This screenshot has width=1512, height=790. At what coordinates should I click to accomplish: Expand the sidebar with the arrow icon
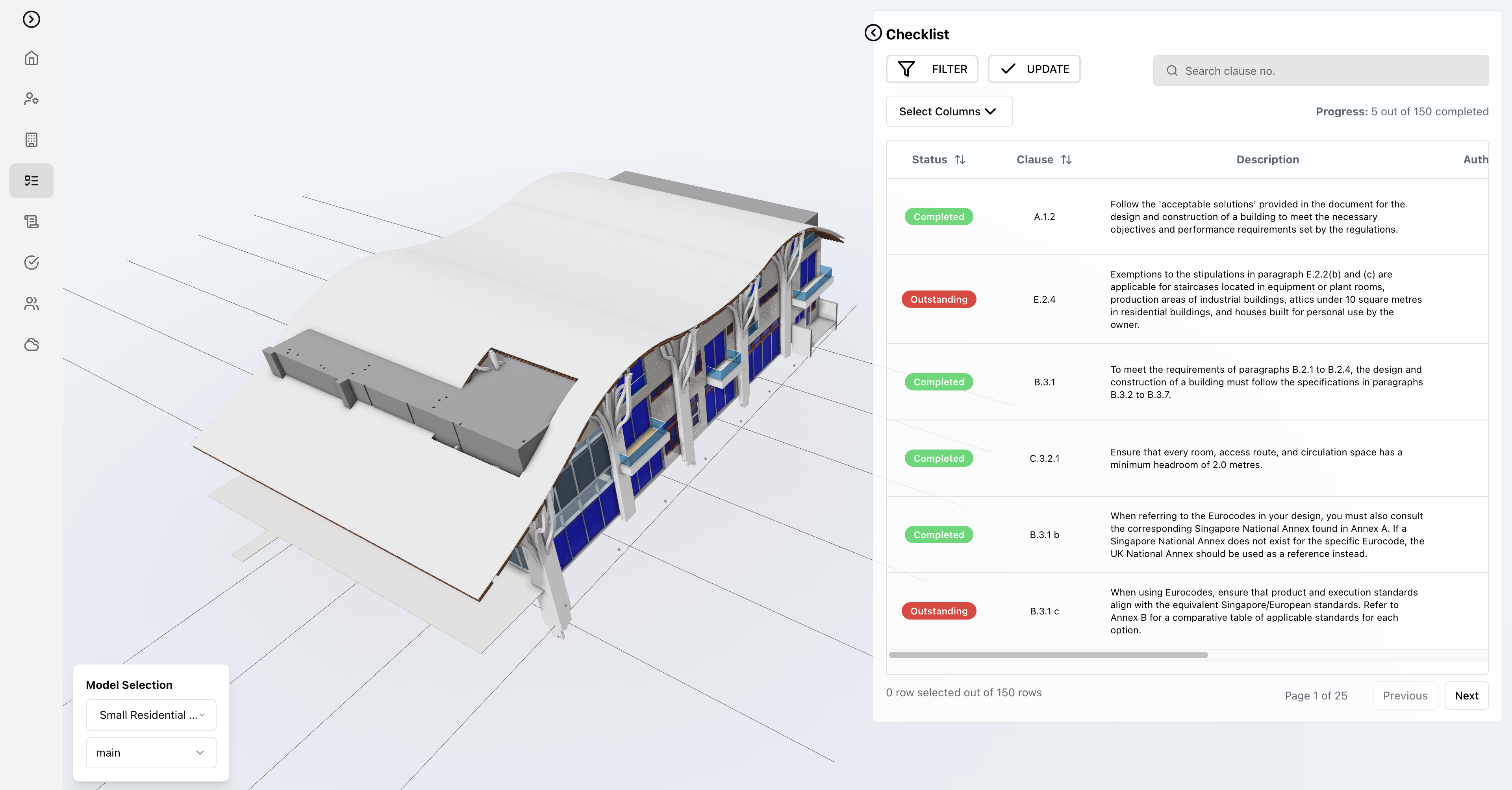tap(31, 19)
